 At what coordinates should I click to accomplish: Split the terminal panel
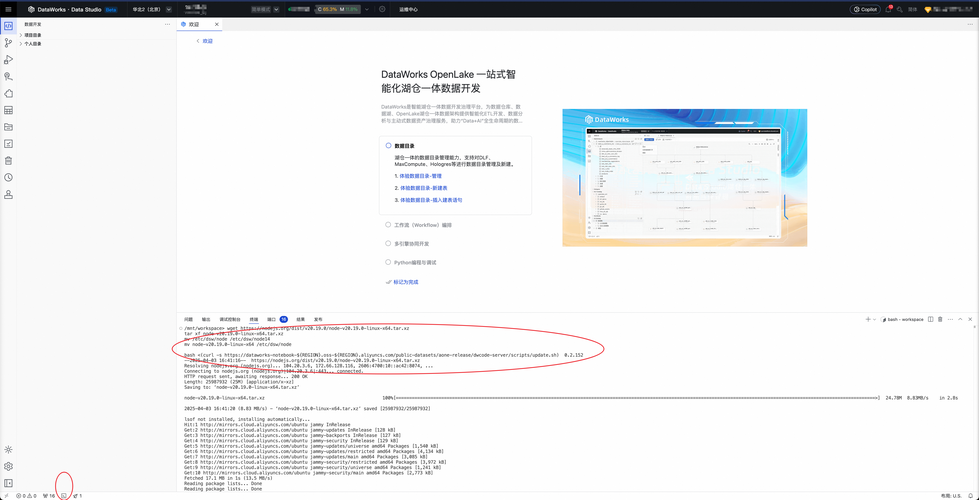pyautogui.click(x=930, y=320)
